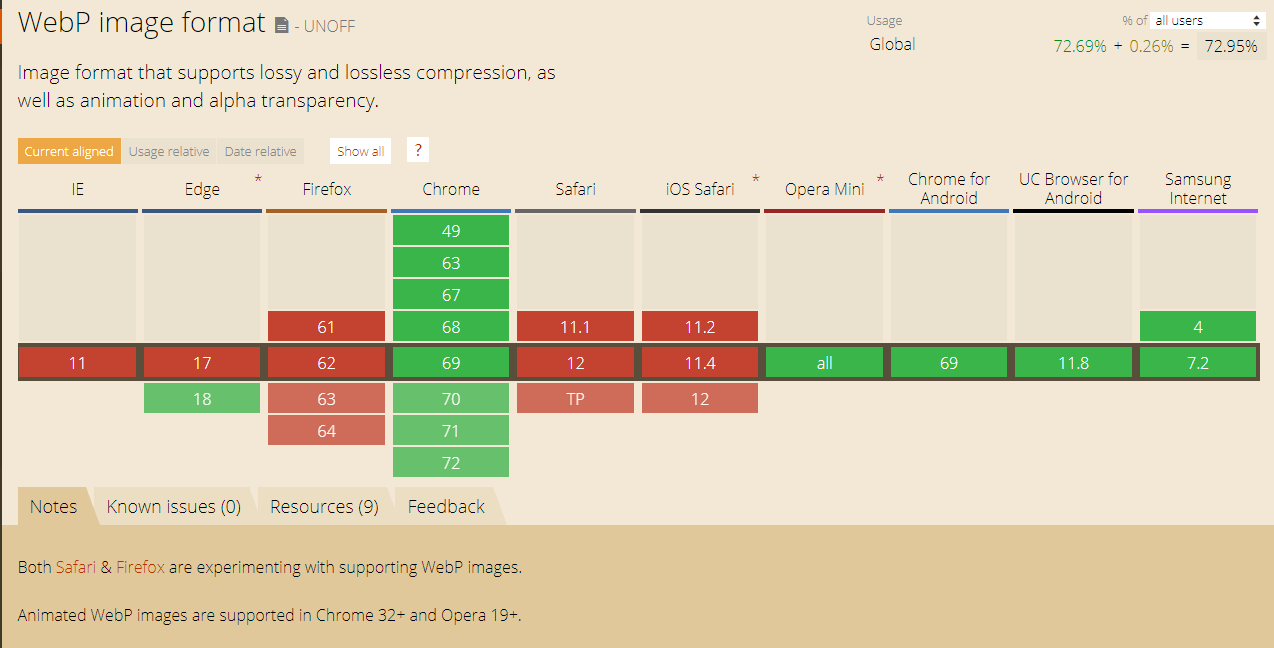Click the Chrome 49 version cell
This screenshot has width=1274, height=648.
pos(451,230)
